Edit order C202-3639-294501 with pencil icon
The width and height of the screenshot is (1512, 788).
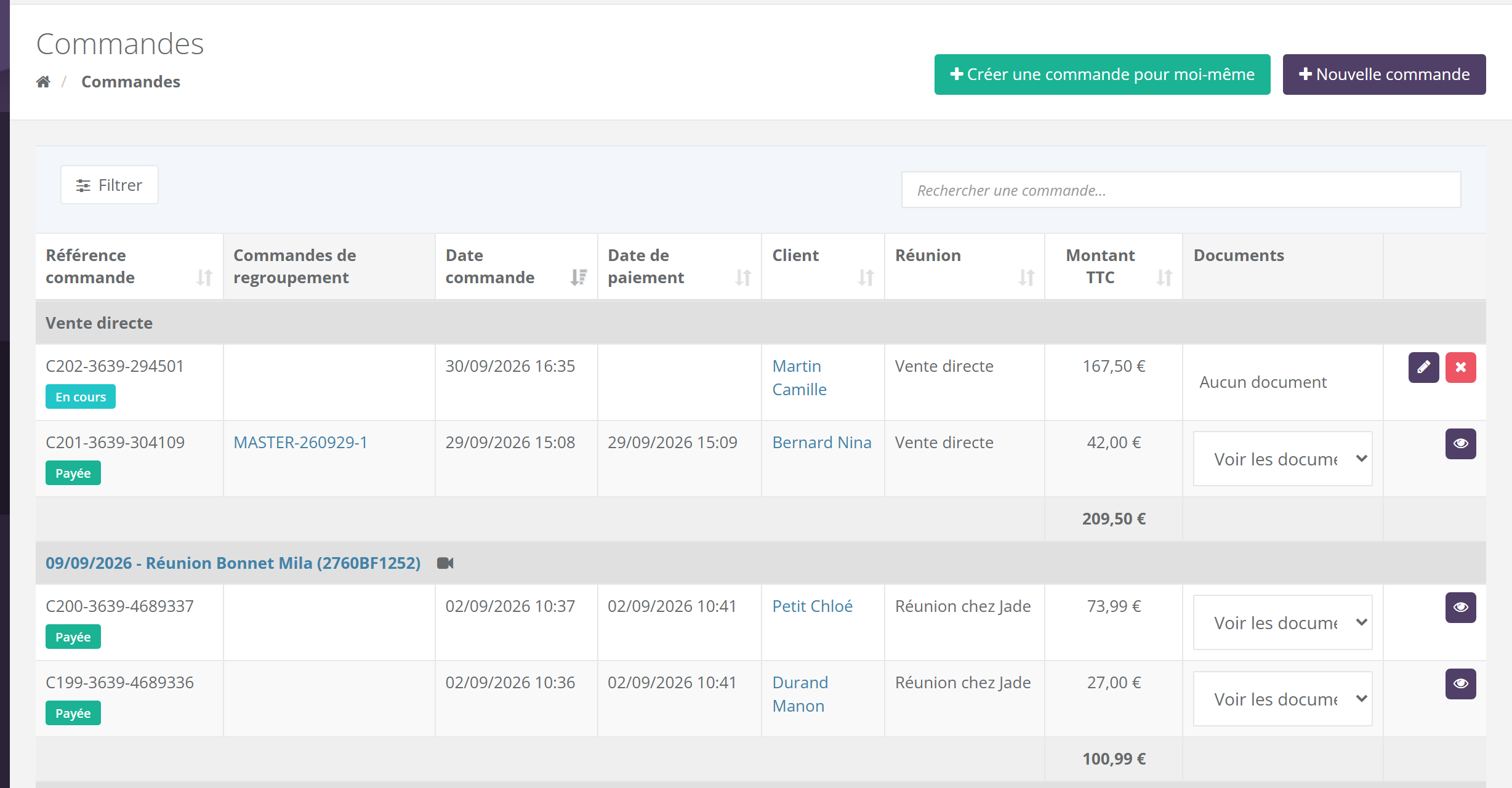(1423, 368)
